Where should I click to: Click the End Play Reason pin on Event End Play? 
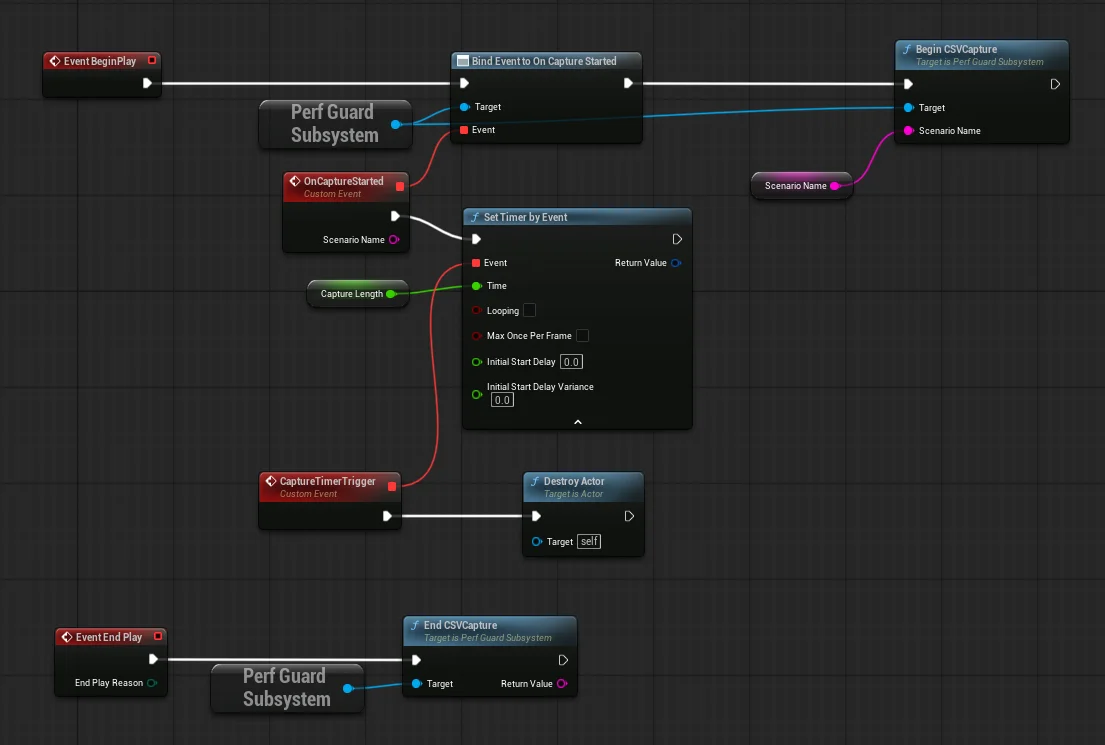pos(155,683)
